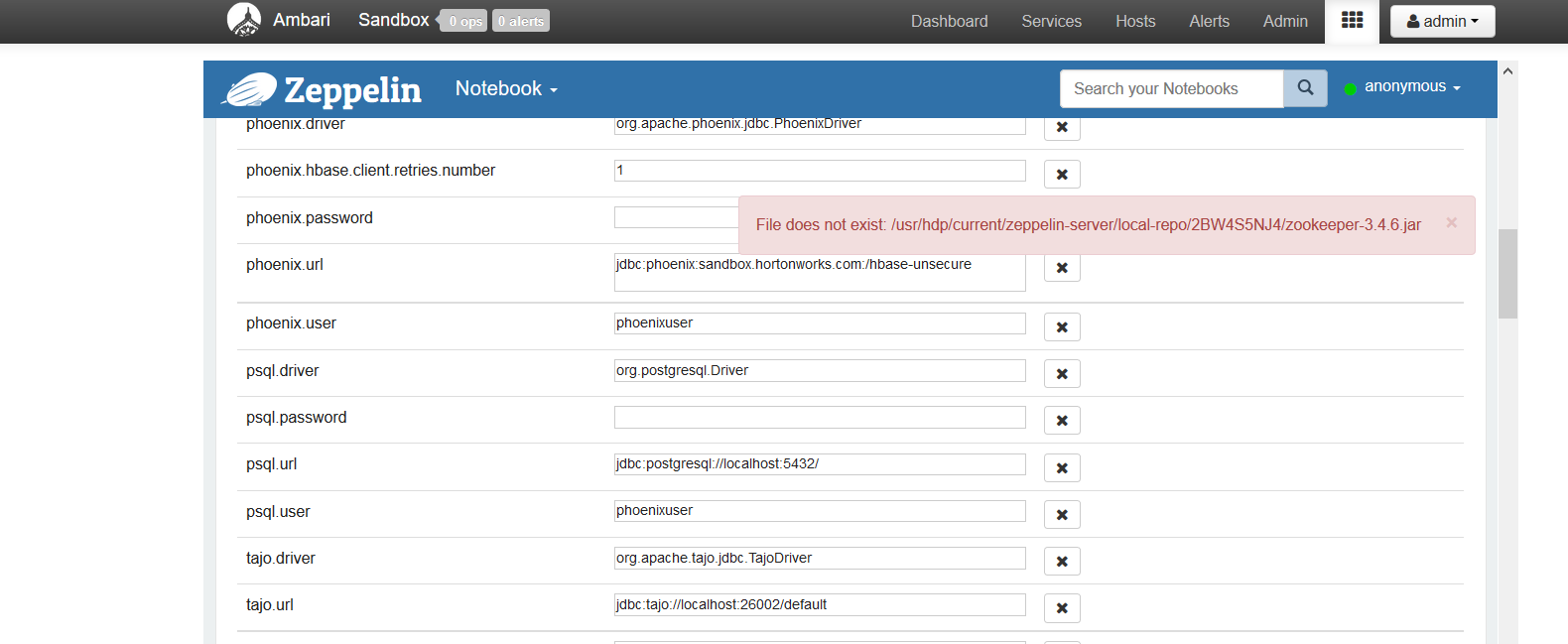Open the Ambari views grid icon
The width and height of the screenshot is (1568, 644).
click(1352, 21)
